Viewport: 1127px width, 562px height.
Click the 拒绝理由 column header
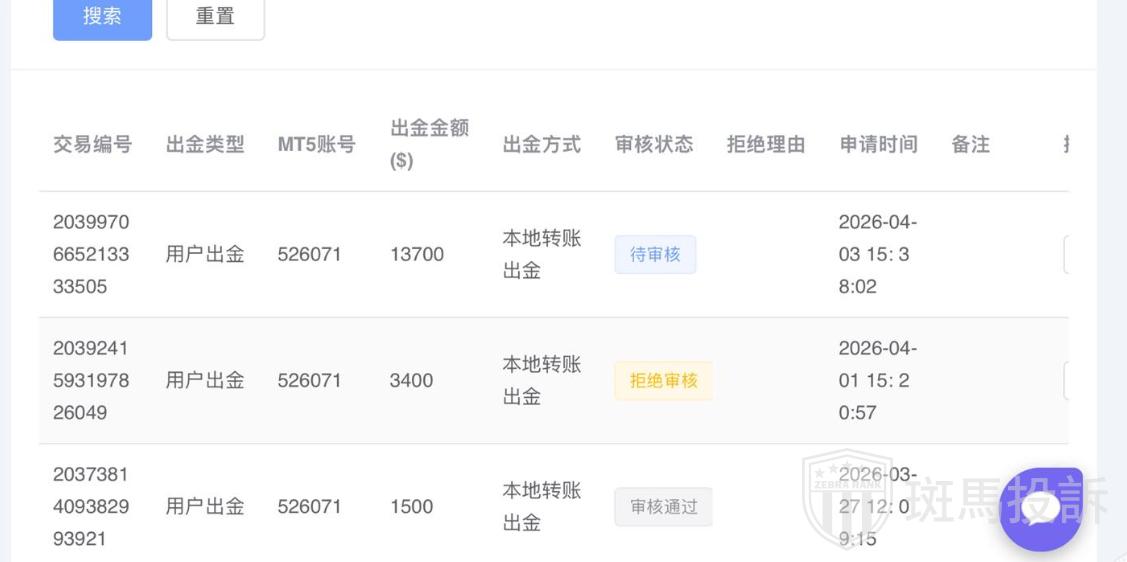tap(766, 144)
